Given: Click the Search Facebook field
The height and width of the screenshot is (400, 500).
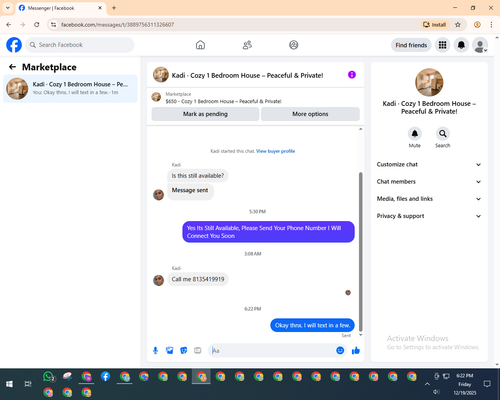Looking at the screenshot, I should 80,45.
